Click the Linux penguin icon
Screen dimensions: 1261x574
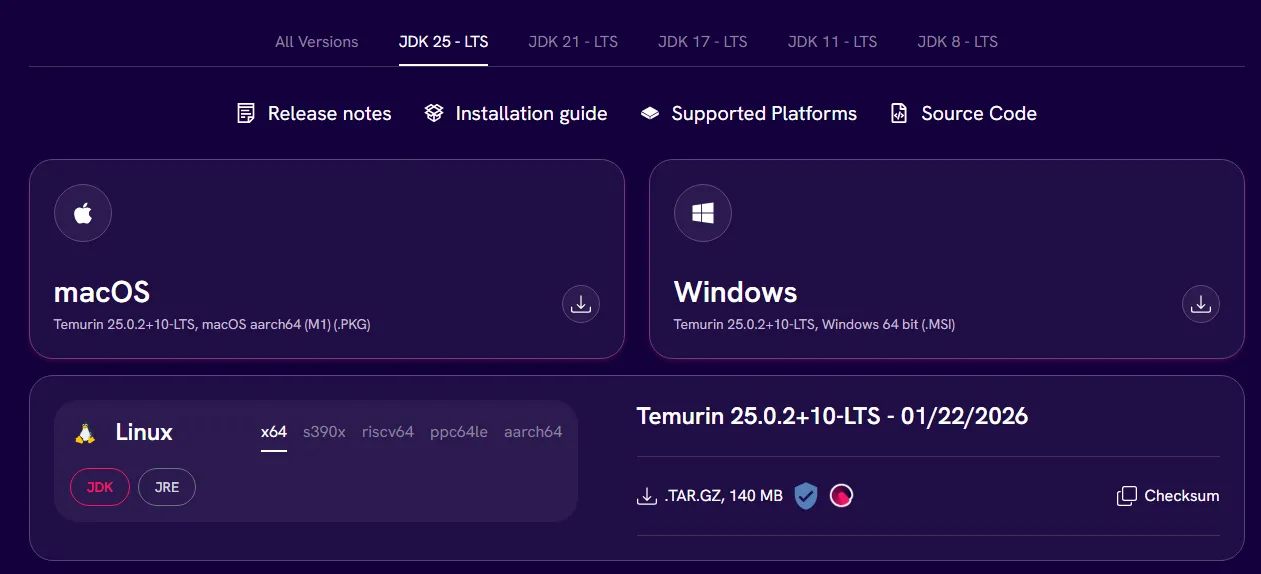tap(85, 433)
